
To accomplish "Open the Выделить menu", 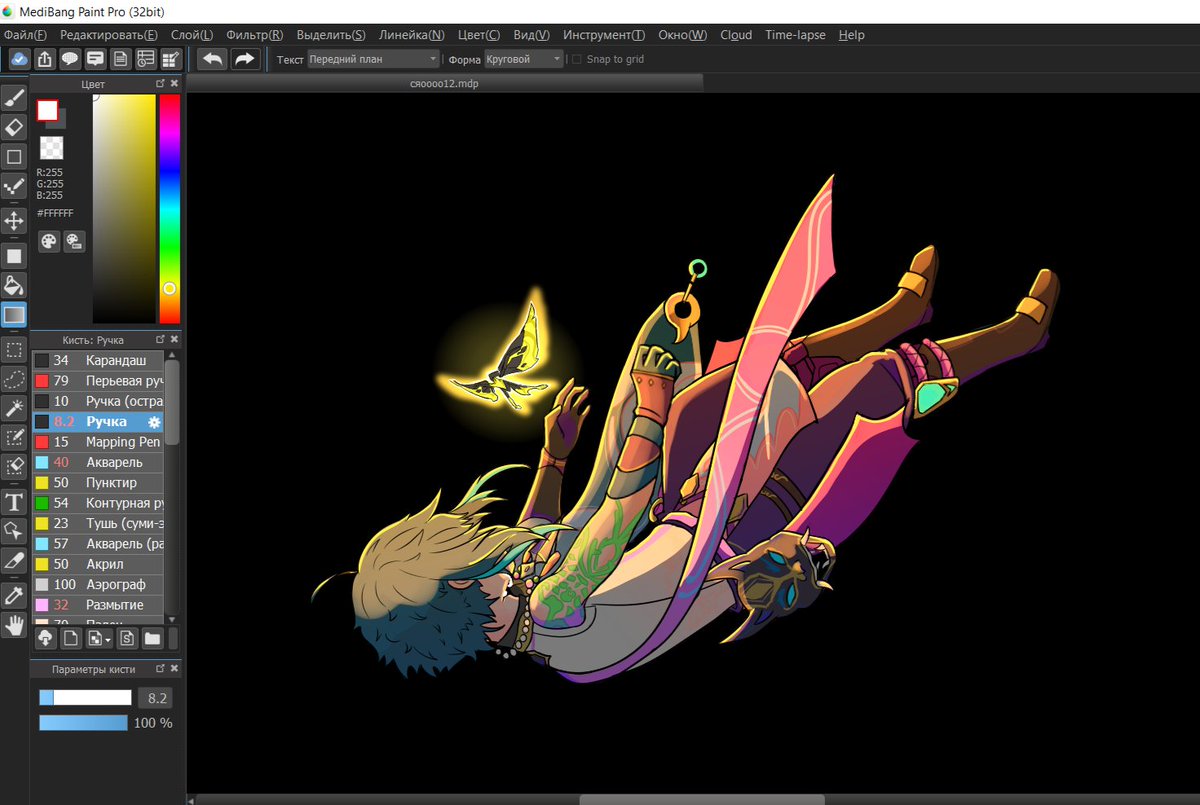I will pyautogui.click(x=331, y=35).
